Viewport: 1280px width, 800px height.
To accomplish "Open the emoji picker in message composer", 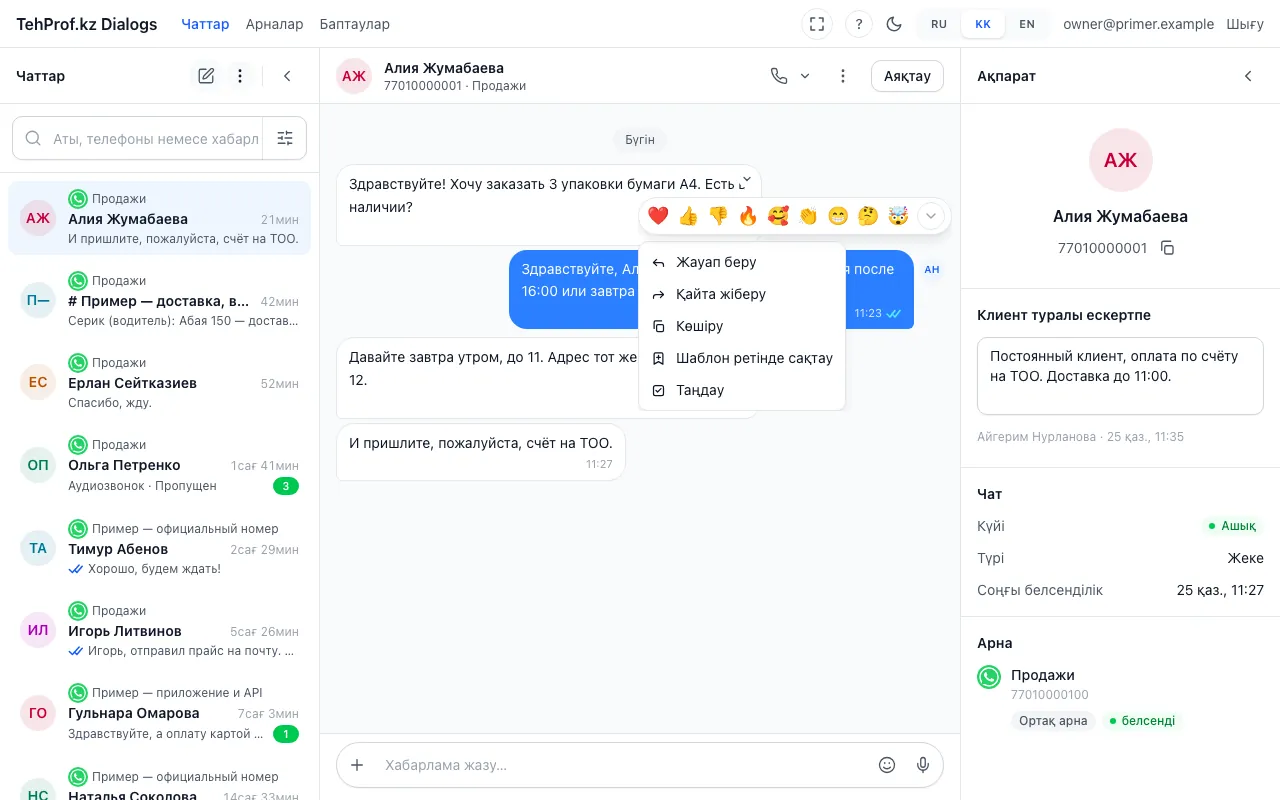I will coord(887,765).
